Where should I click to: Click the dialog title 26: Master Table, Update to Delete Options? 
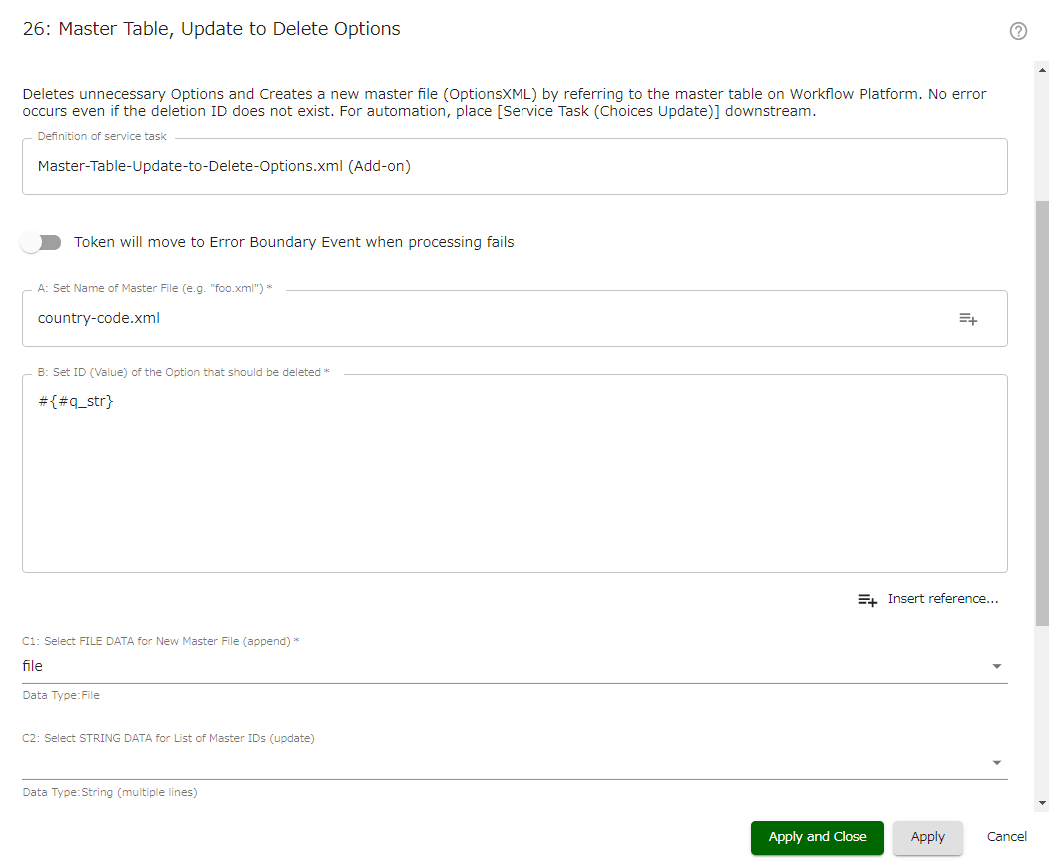pos(210,29)
